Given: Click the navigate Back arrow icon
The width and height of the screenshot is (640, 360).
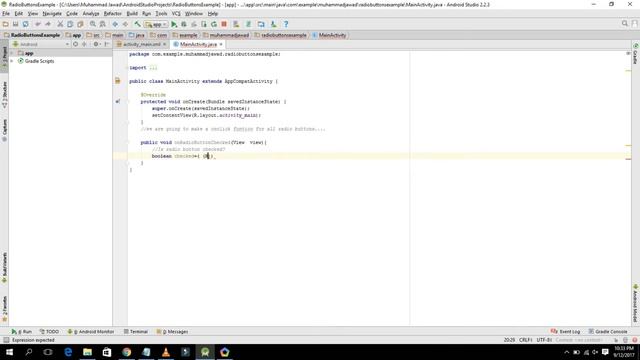Looking at the screenshot, I should (116, 24).
